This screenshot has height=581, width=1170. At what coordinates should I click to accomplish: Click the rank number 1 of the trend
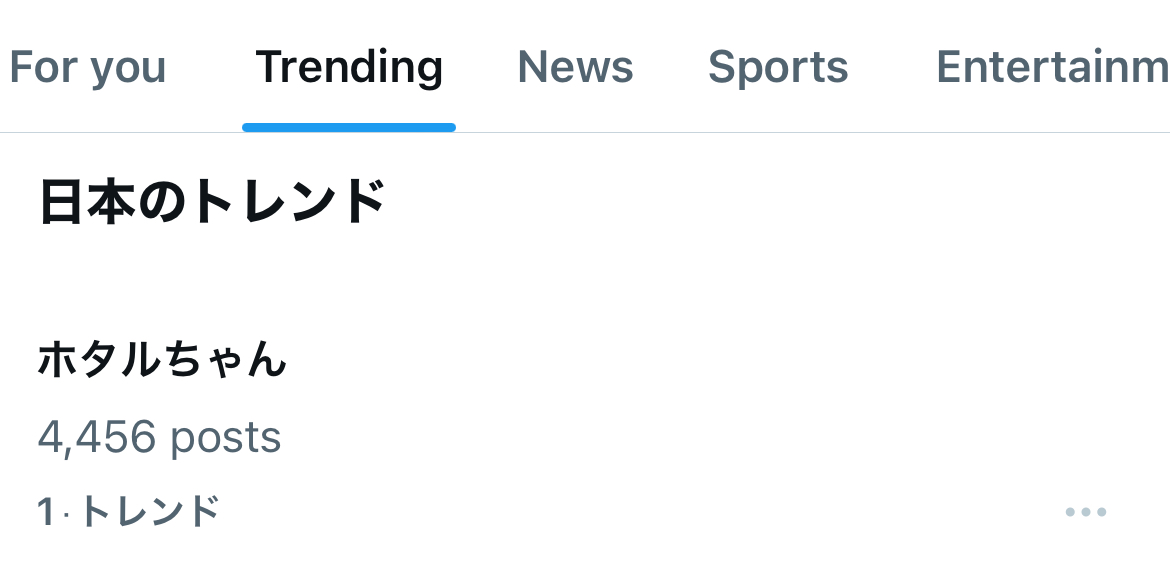(45, 512)
